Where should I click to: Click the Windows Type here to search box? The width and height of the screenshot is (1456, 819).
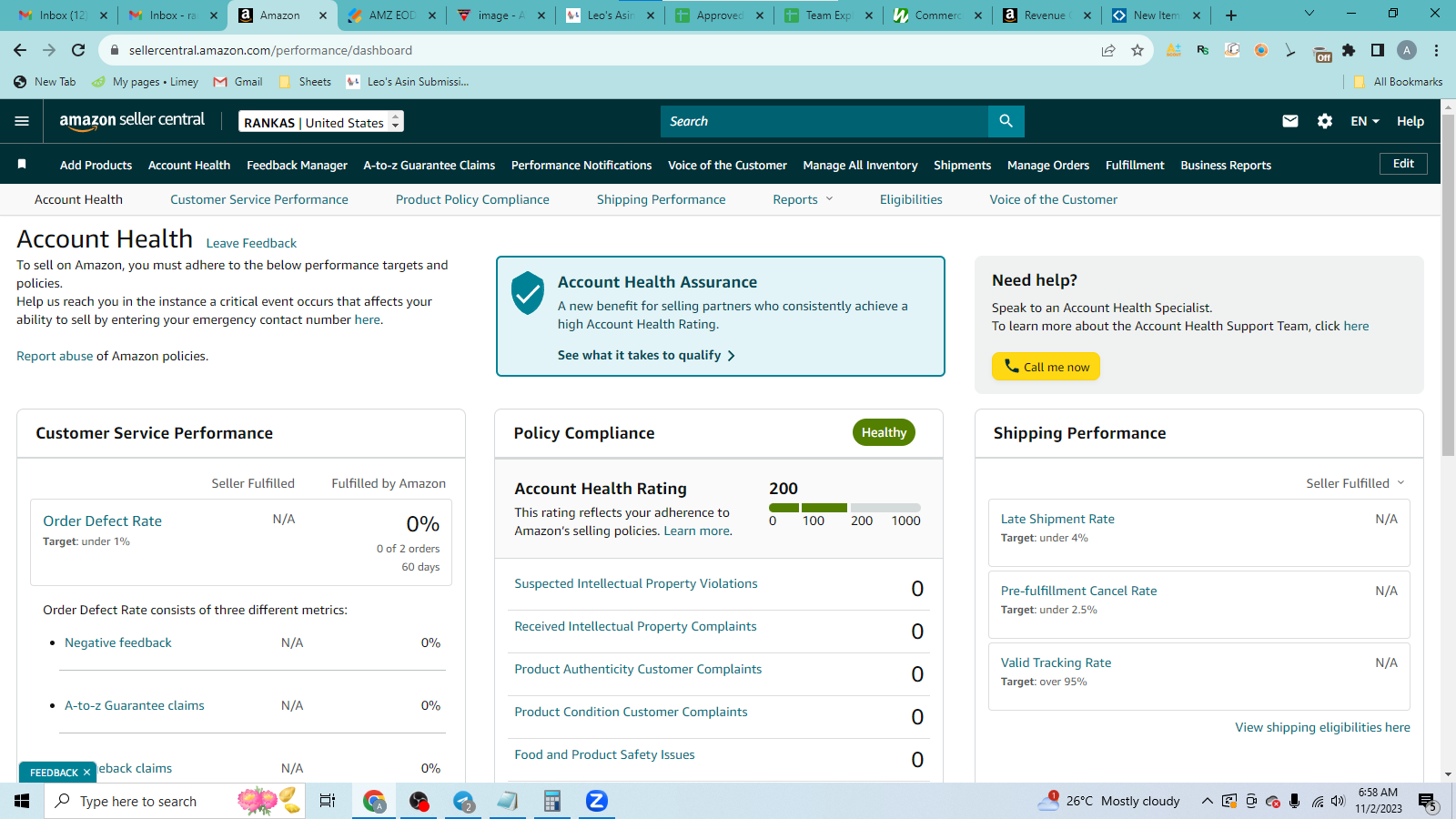175,801
